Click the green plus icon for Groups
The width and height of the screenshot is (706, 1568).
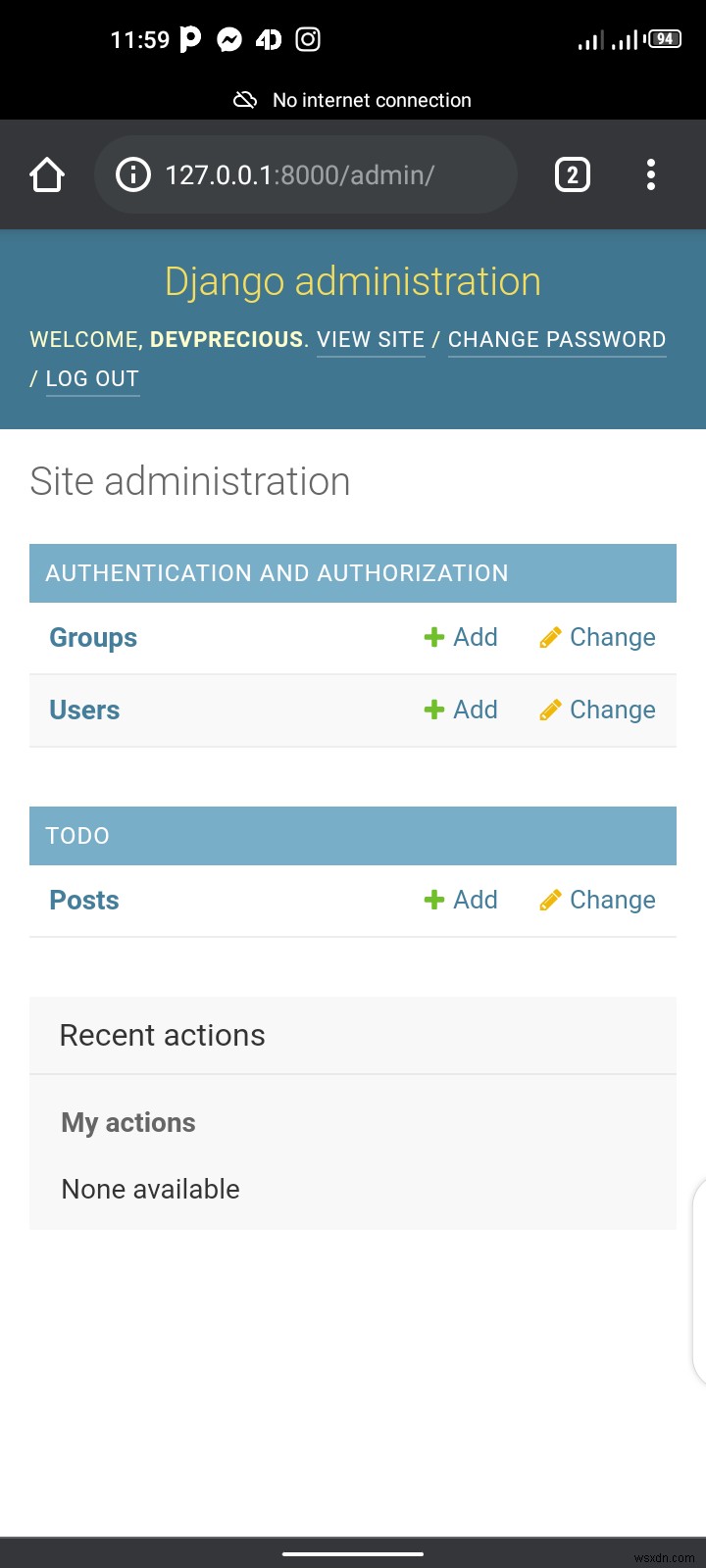[x=433, y=638]
